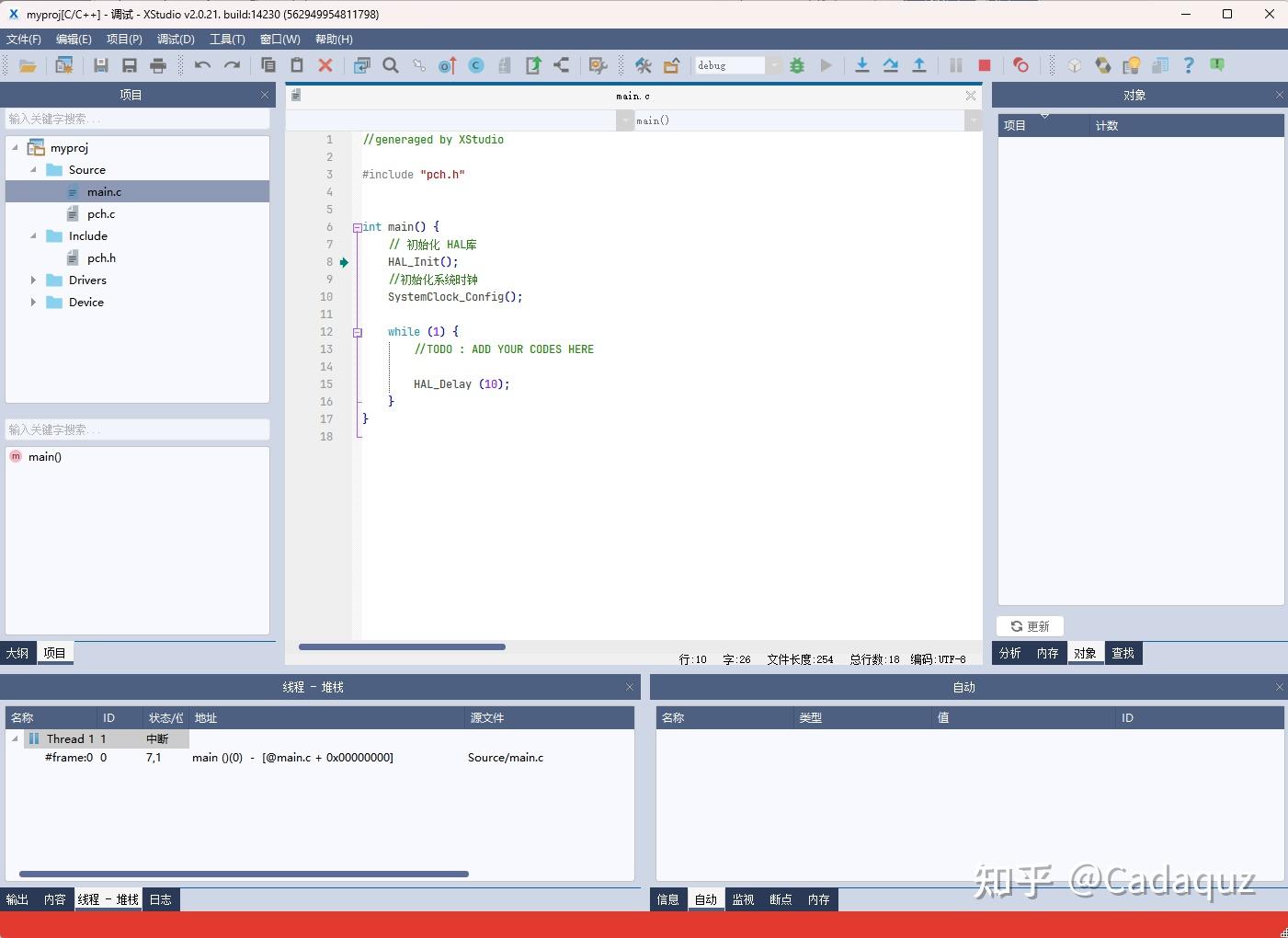Click the new project toolbar icon

64,65
